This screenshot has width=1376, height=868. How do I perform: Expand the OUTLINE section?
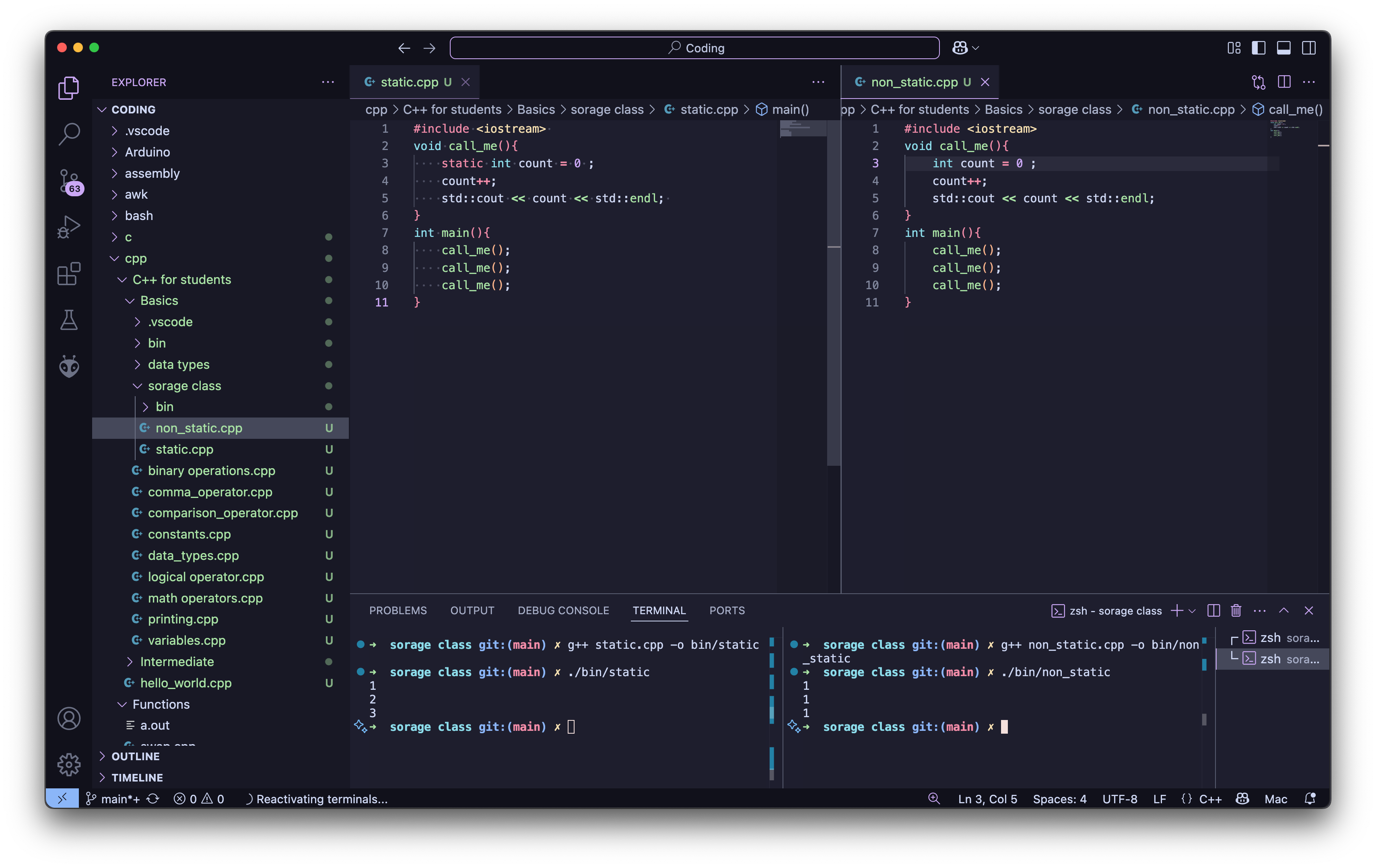136,756
